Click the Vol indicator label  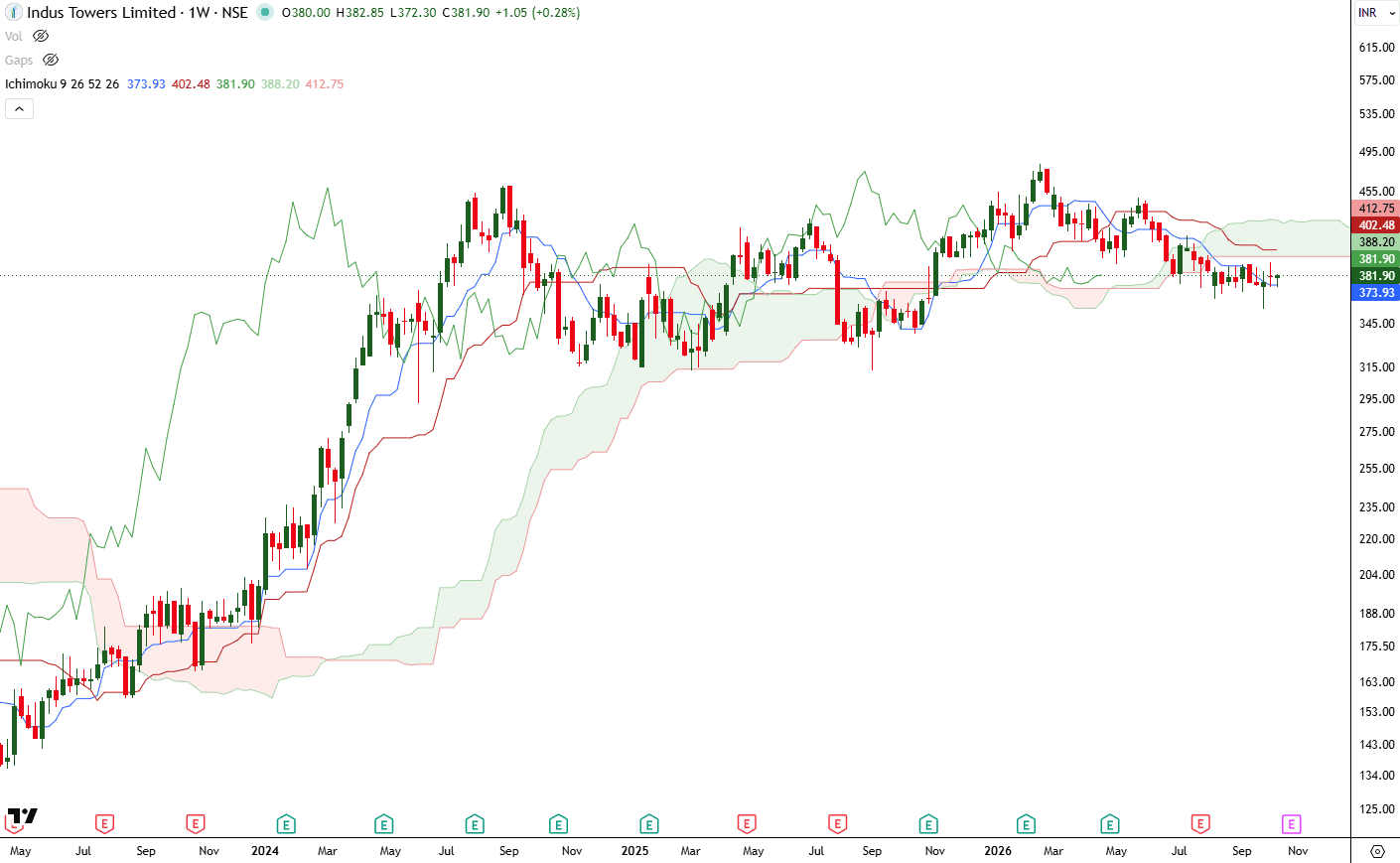[x=14, y=36]
